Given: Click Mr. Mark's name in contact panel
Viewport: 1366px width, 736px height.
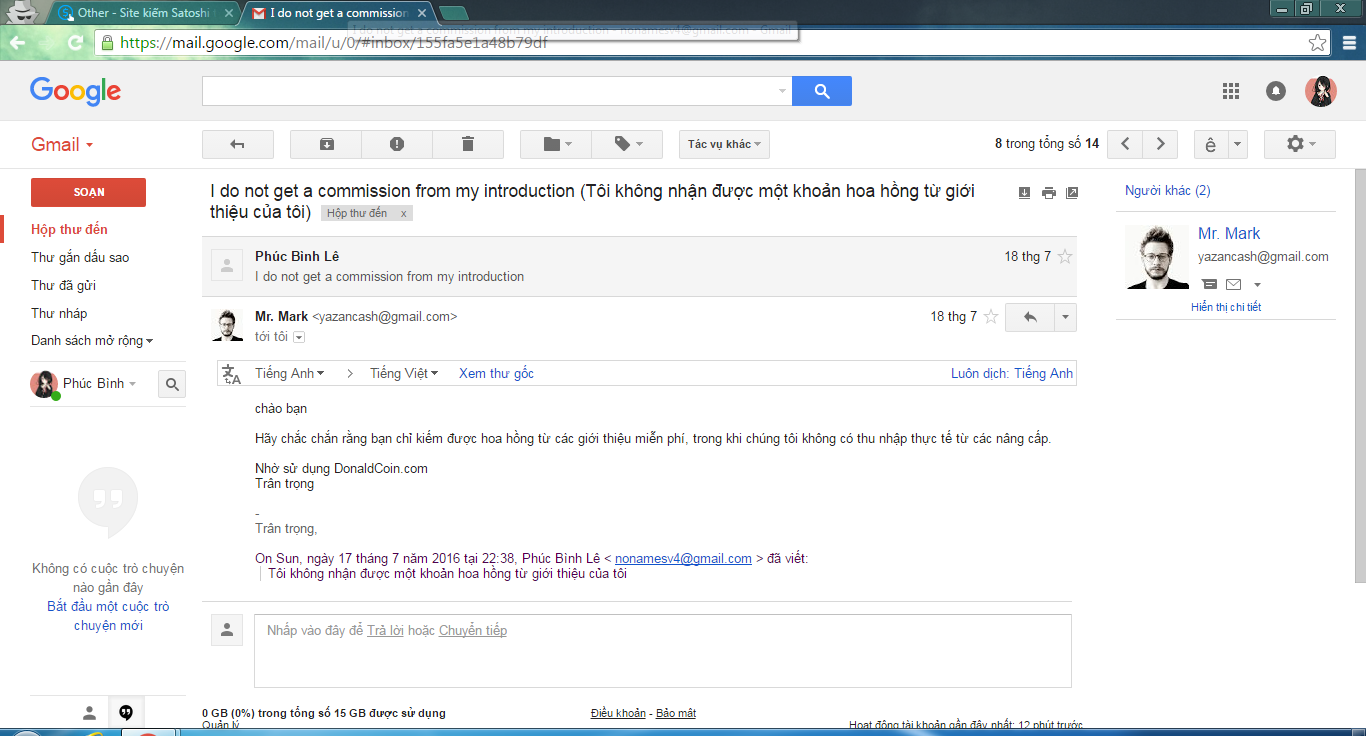Looking at the screenshot, I should click(x=1229, y=234).
